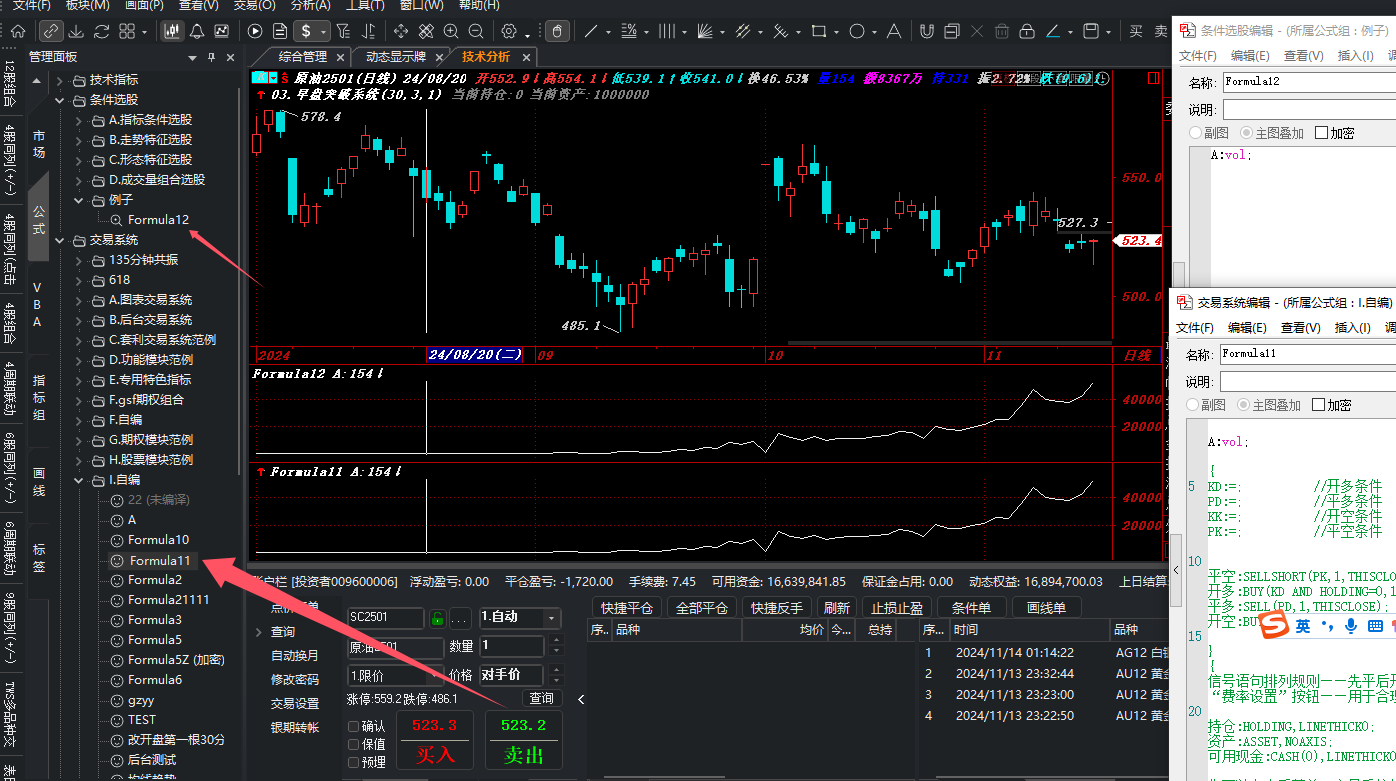Collapse the 交易系统 tree folder

tap(59, 240)
